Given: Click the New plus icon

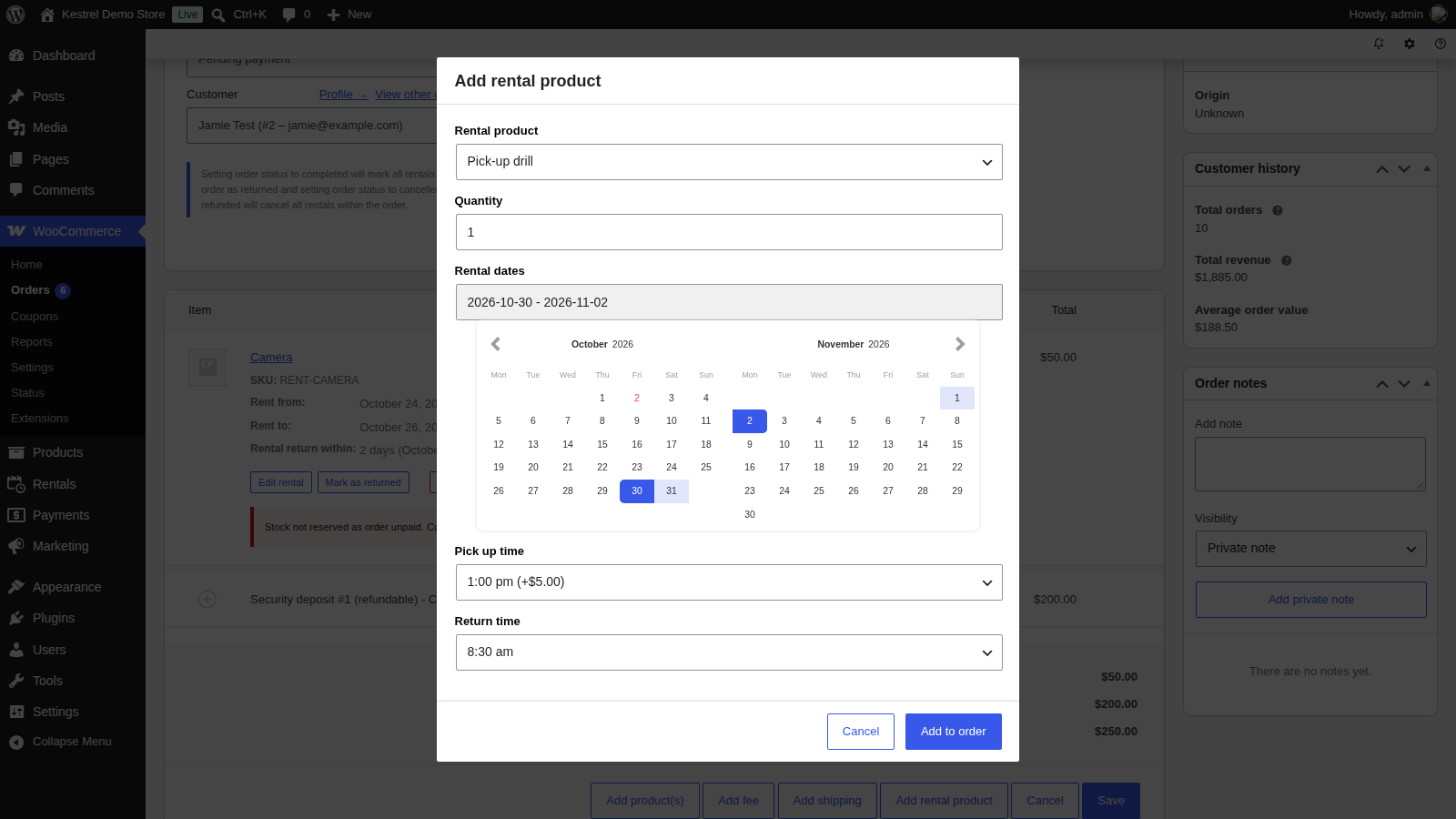Looking at the screenshot, I should pyautogui.click(x=333, y=15).
